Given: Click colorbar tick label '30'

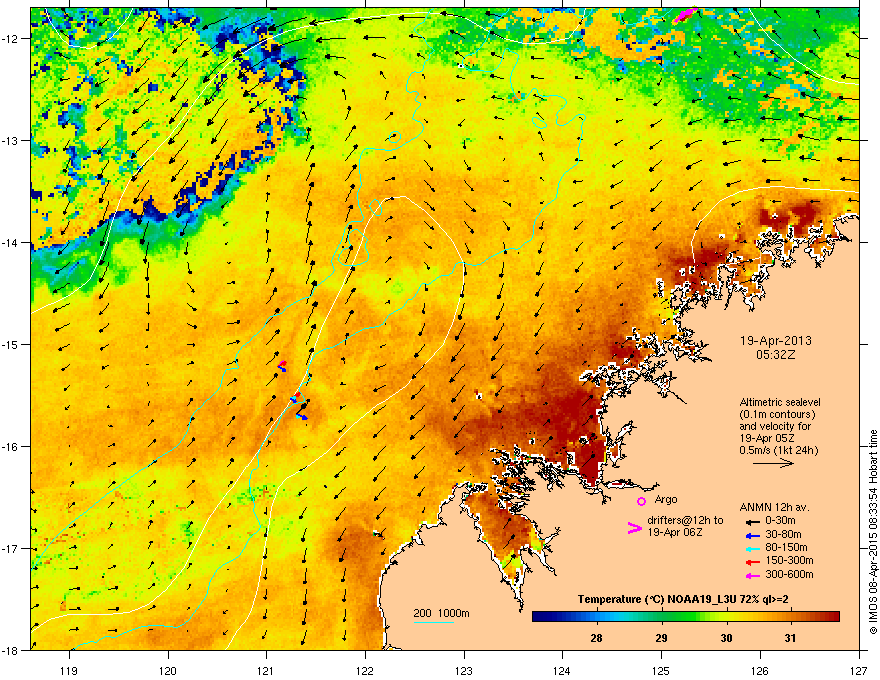Looking at the screenshot, I should point(726,638).
